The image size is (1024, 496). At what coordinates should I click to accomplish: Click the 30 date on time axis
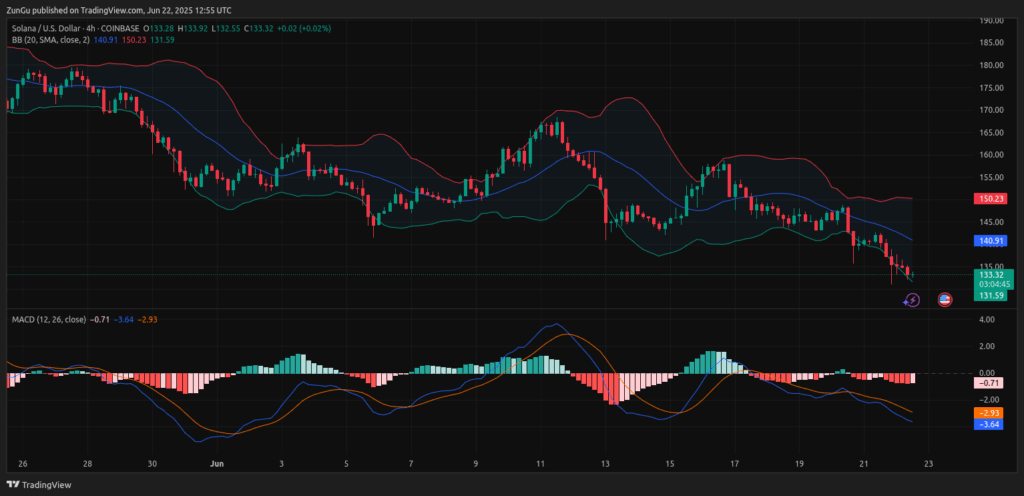(152, 464)
